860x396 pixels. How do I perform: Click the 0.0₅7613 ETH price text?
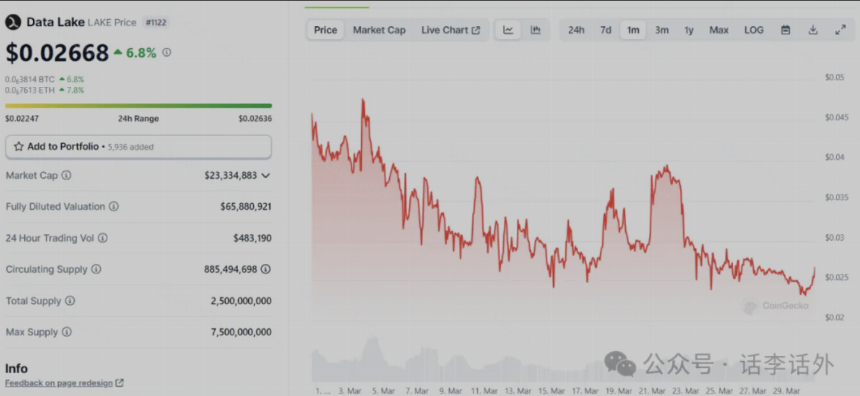click(30, 90)
